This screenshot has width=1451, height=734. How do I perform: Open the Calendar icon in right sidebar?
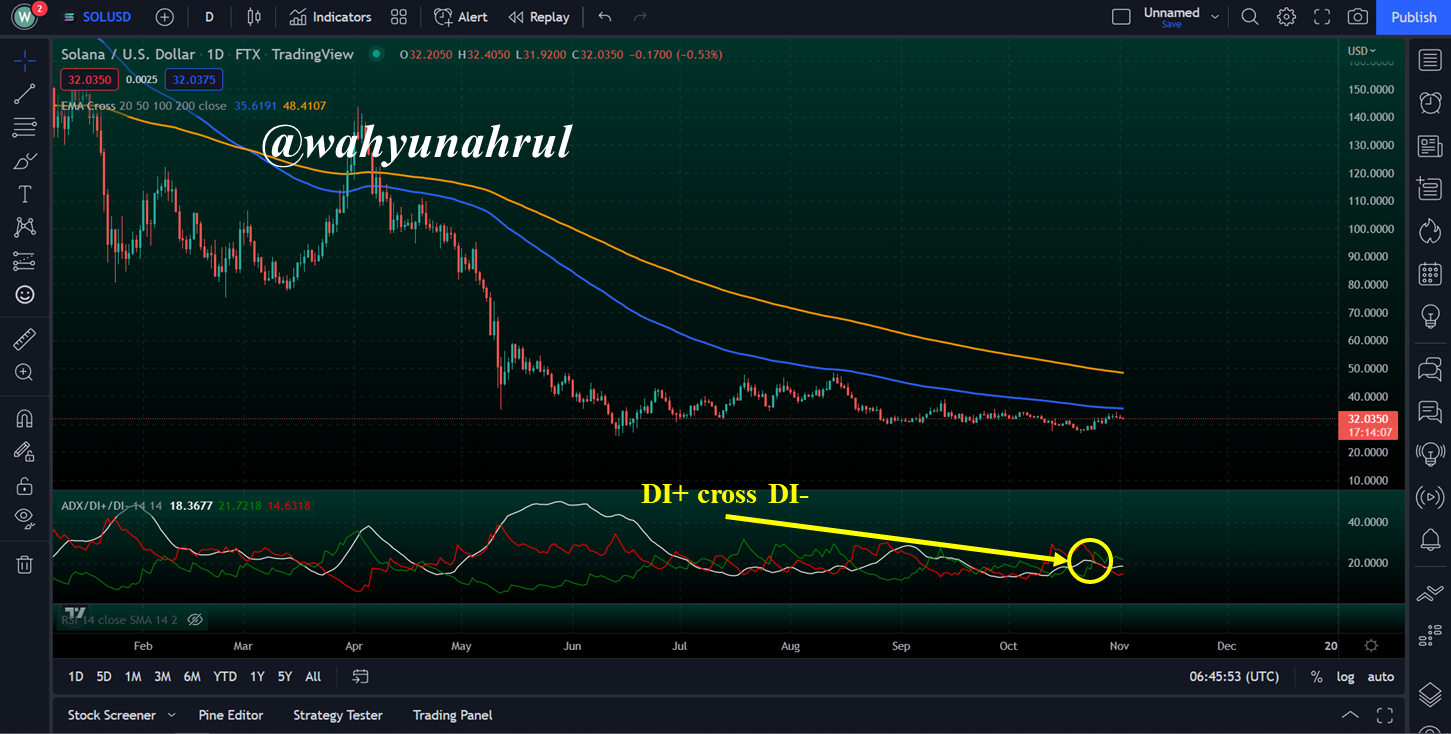pyautogui.click(x=1429, y=273)
